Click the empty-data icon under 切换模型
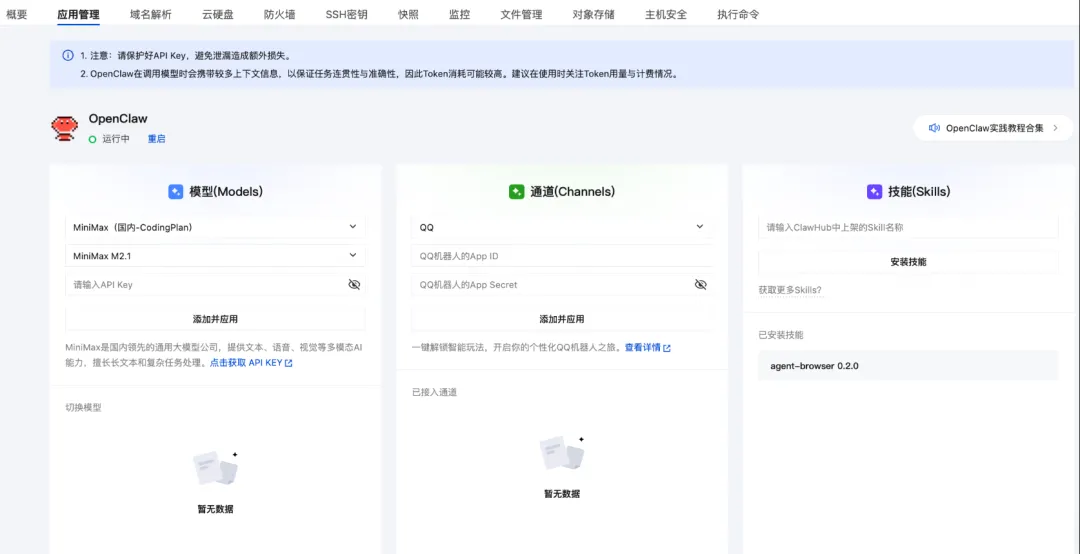Viewport: 1080px width, 554px height. click(x=216, y=469)
